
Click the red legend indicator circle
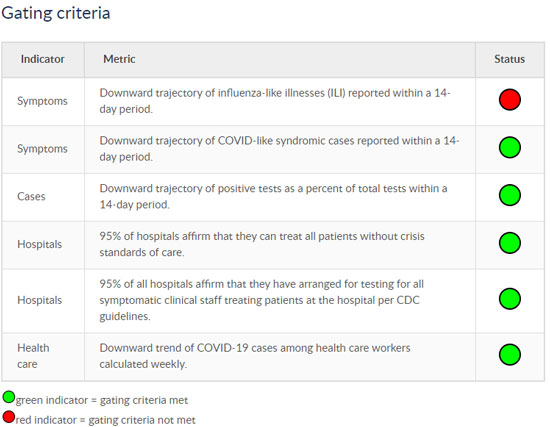click(9, 417)
